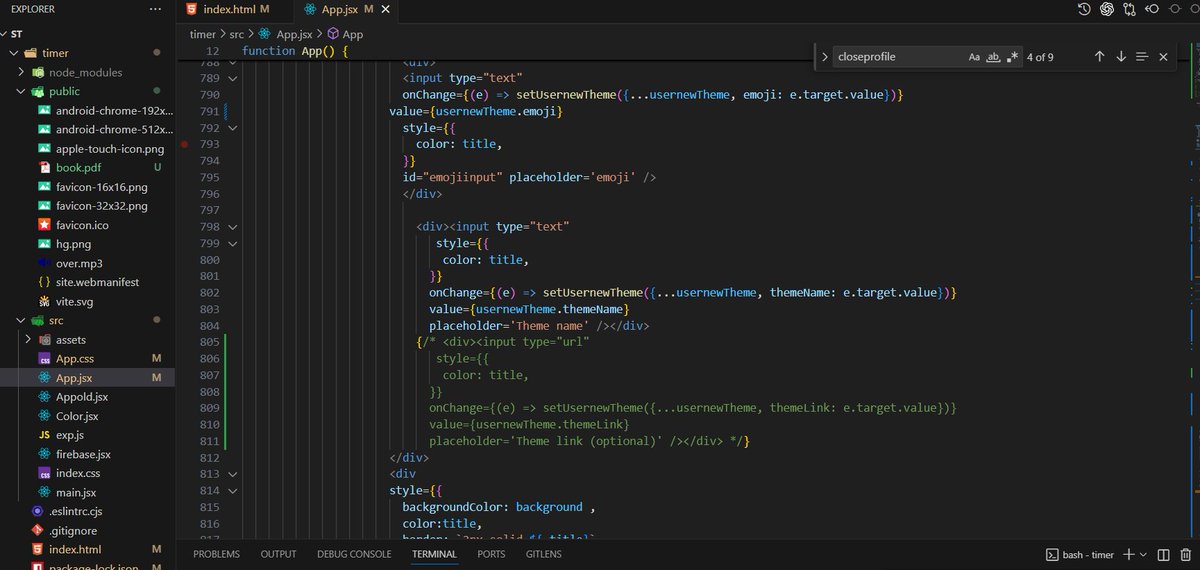Split the terminal pane
The image size is (1200, 570).
[1162, 554]
